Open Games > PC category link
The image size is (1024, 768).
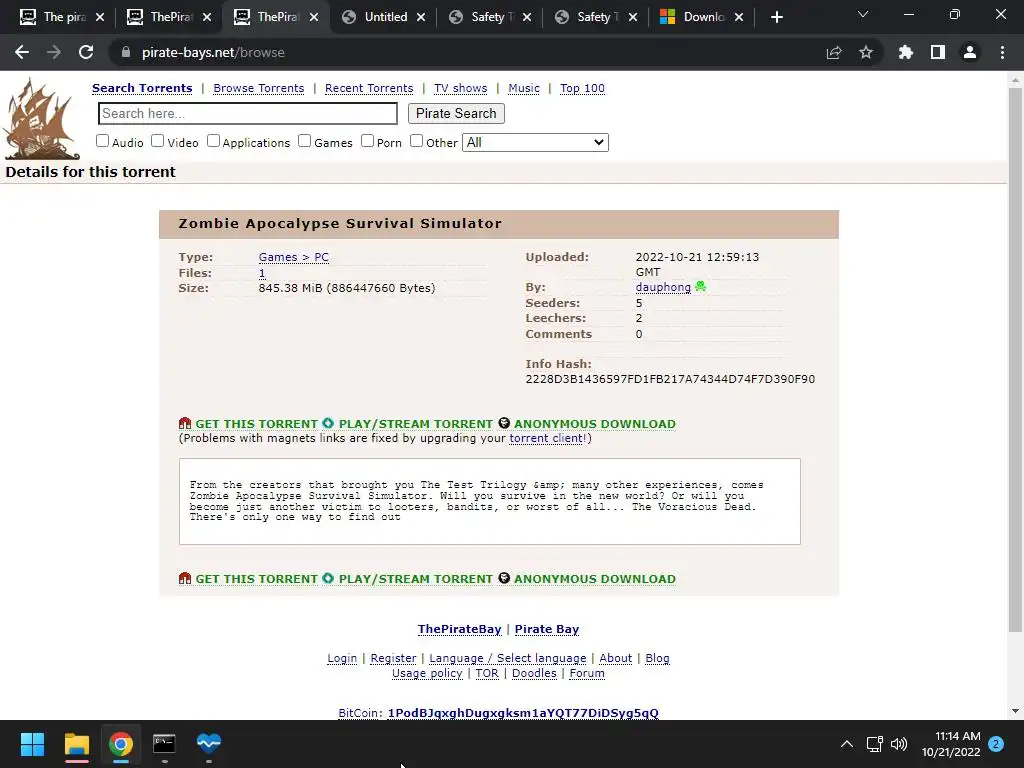pos(294,257)
